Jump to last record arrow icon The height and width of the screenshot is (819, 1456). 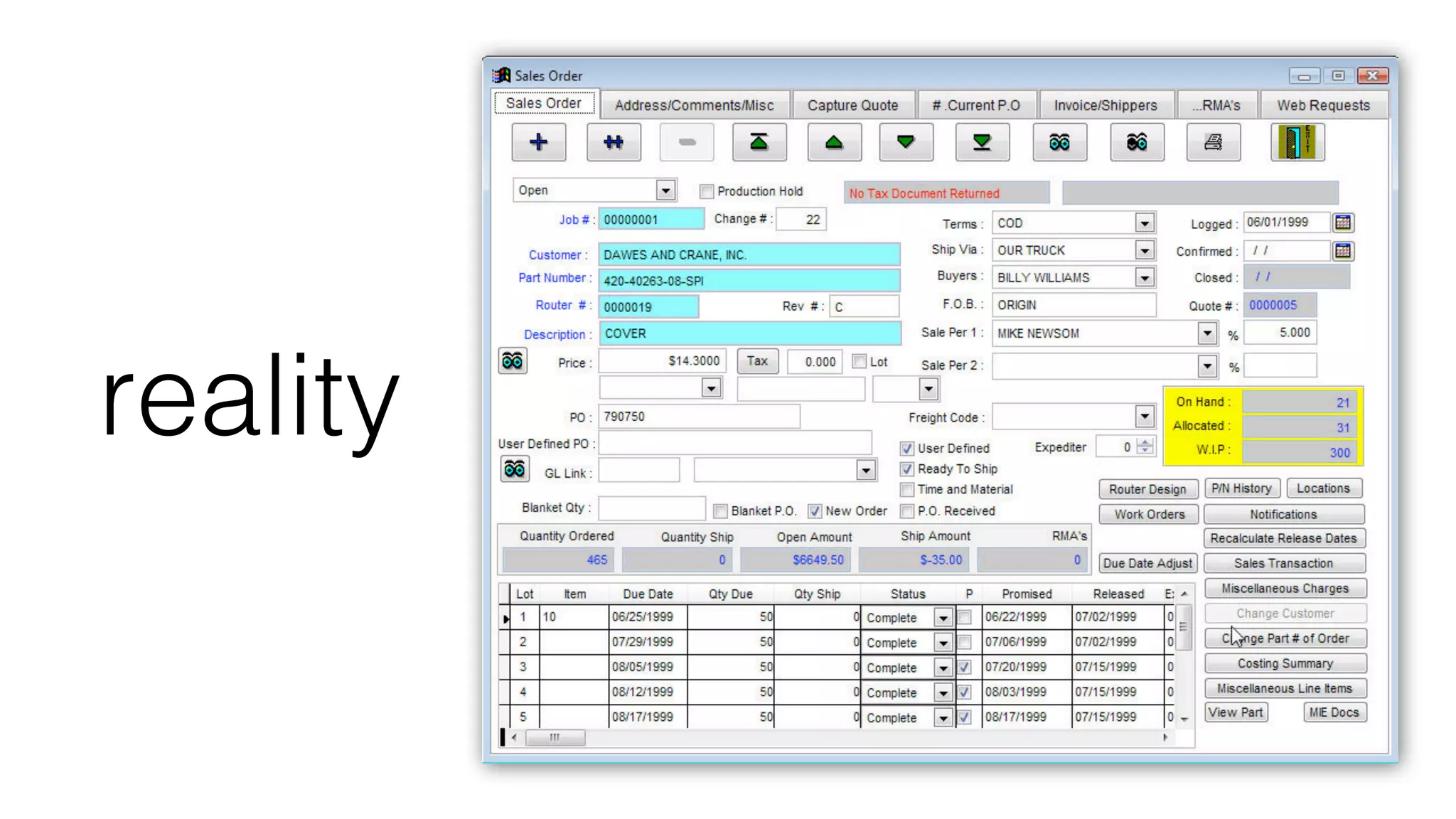[x=982, y=142]
